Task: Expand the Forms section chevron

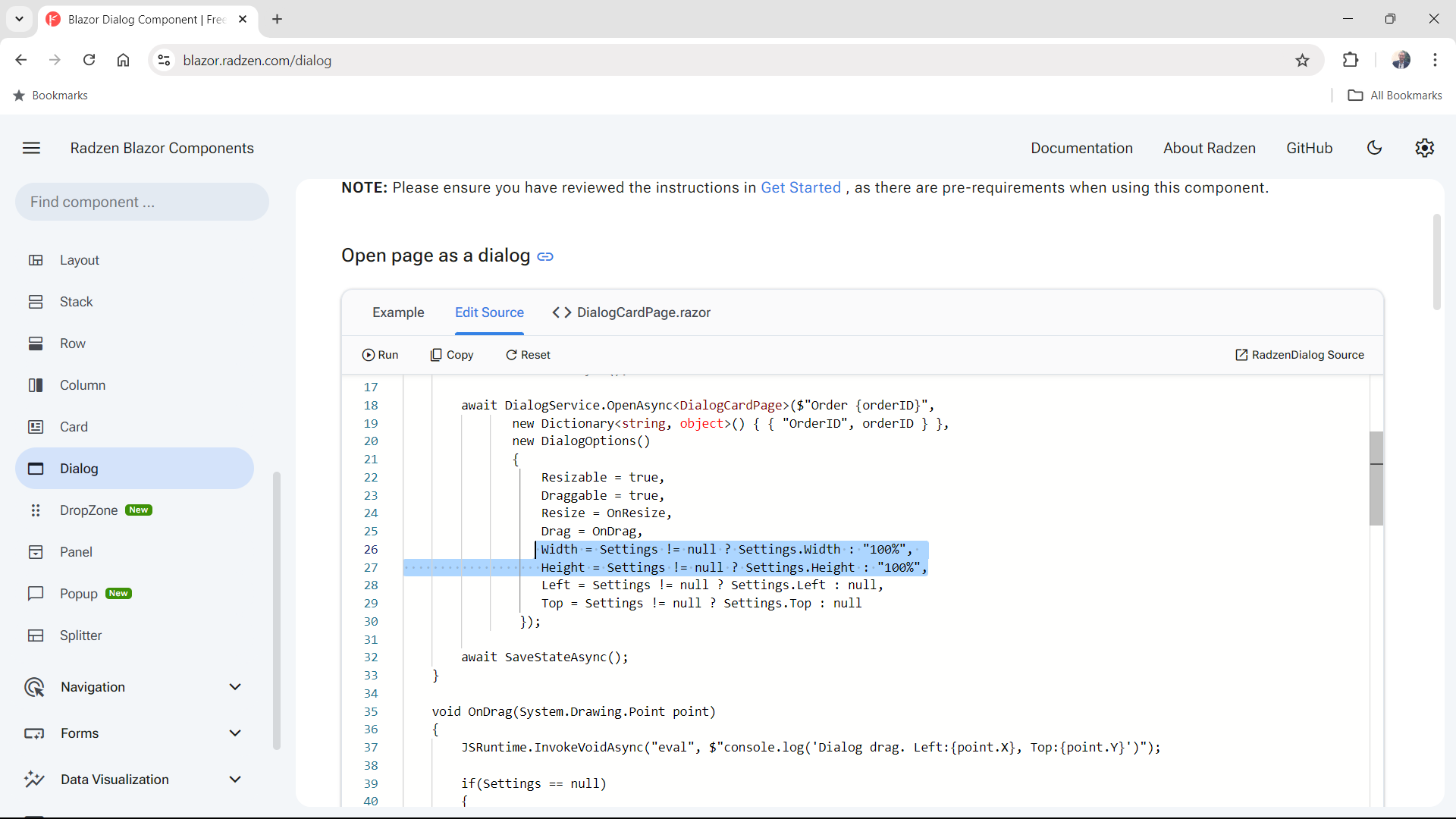Action: pyautogui.click(x=235, y=733)
